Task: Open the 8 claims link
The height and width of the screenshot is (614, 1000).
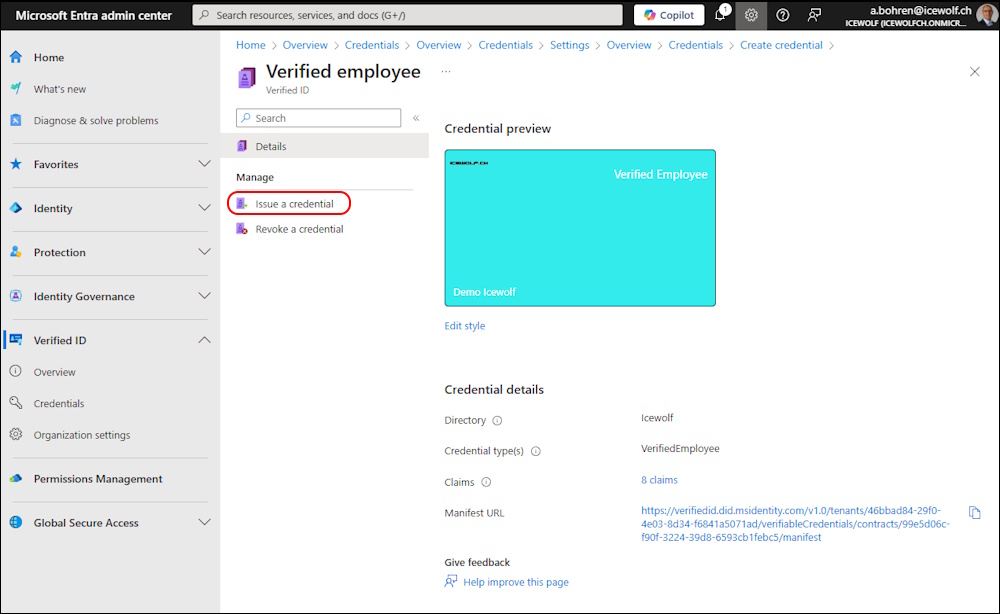Action: point(659,480)
